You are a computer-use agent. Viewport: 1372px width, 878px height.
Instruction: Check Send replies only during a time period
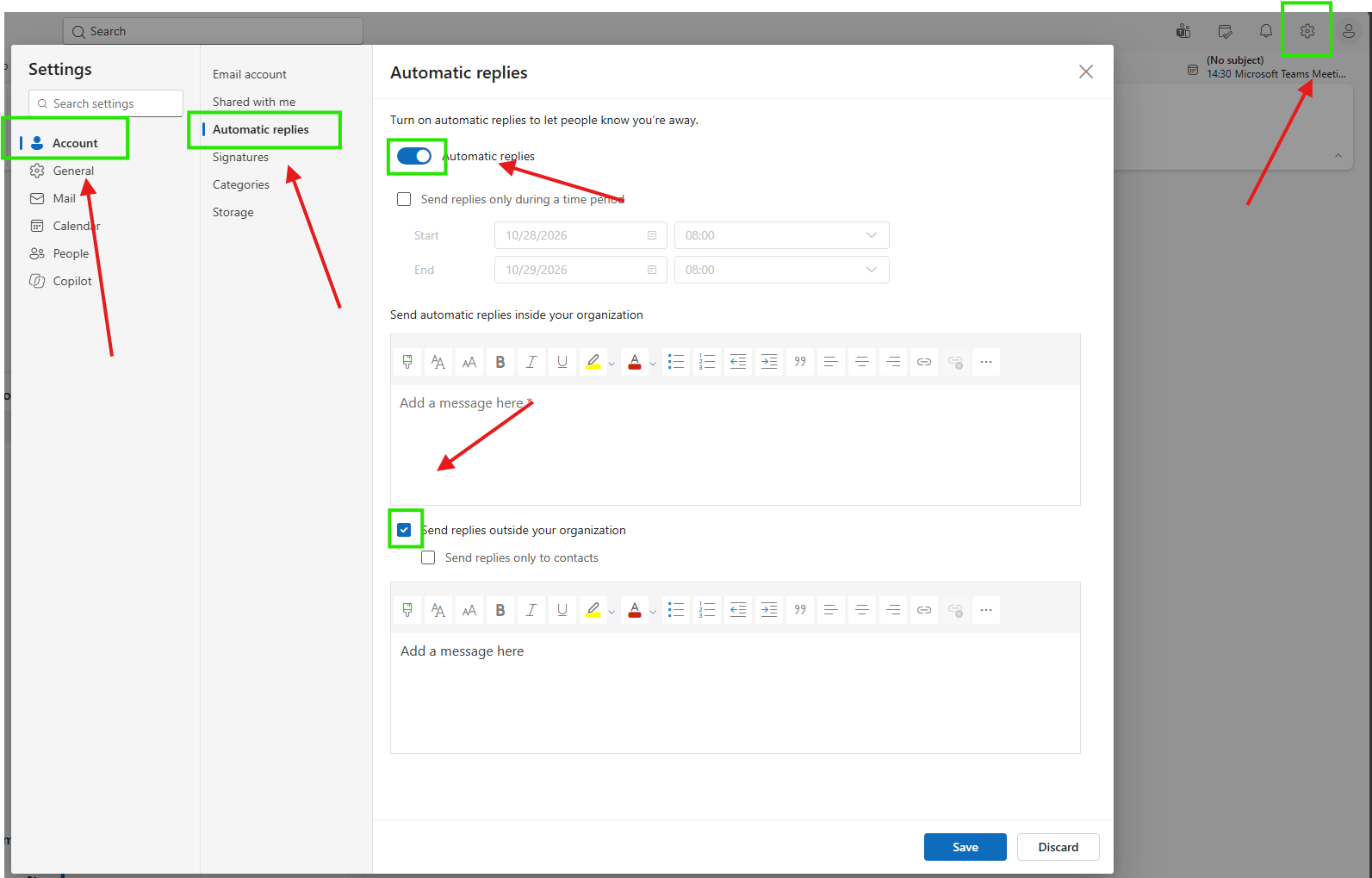click(x=404, y=199)
